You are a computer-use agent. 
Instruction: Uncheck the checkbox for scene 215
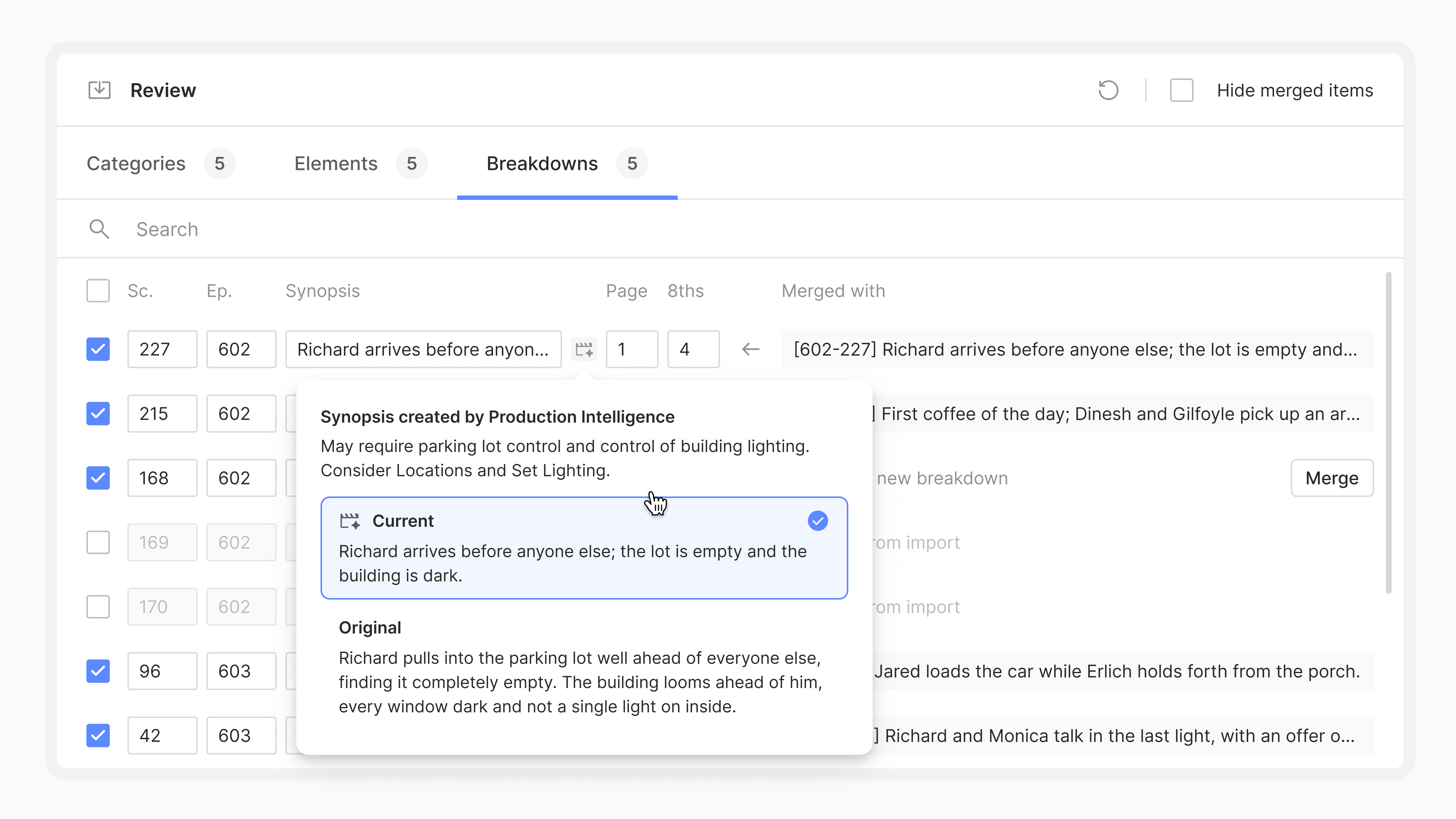pos(98,414)
